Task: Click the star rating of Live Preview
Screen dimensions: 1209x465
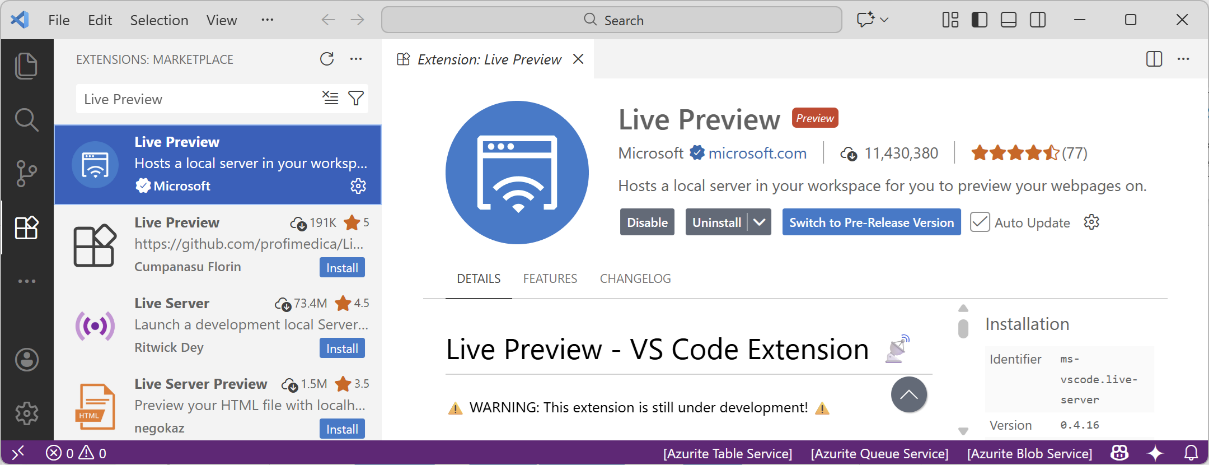Action: tap(1029, 153)
